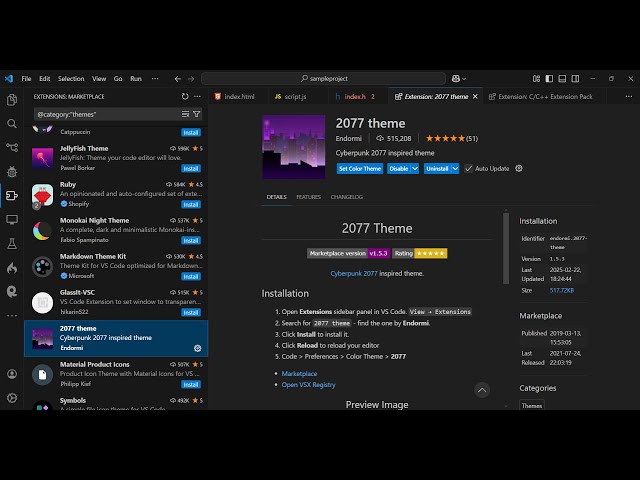Click the Search icon in activity bar

(12, 124)
